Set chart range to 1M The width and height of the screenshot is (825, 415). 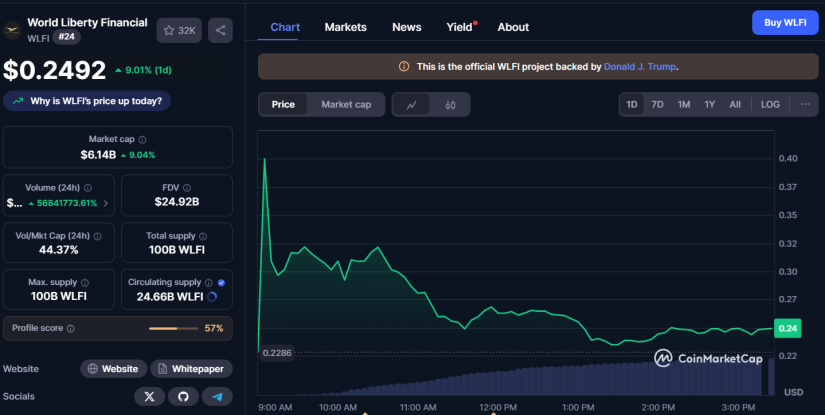[x=683, y=104]
